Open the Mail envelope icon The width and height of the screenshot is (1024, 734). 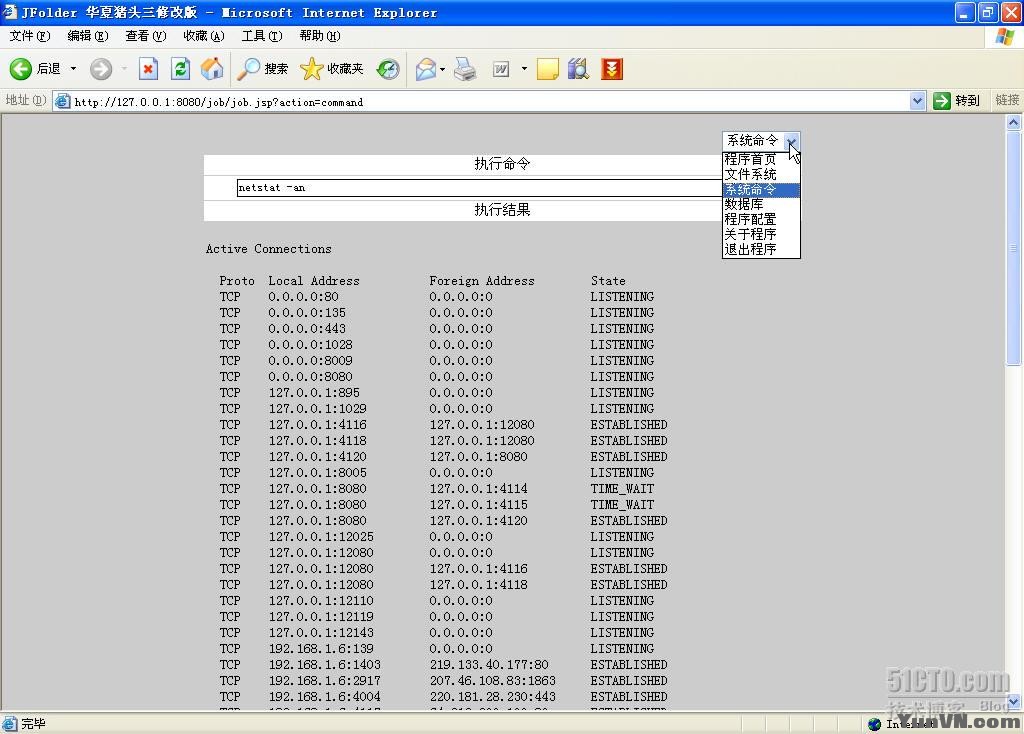[426, 69]
